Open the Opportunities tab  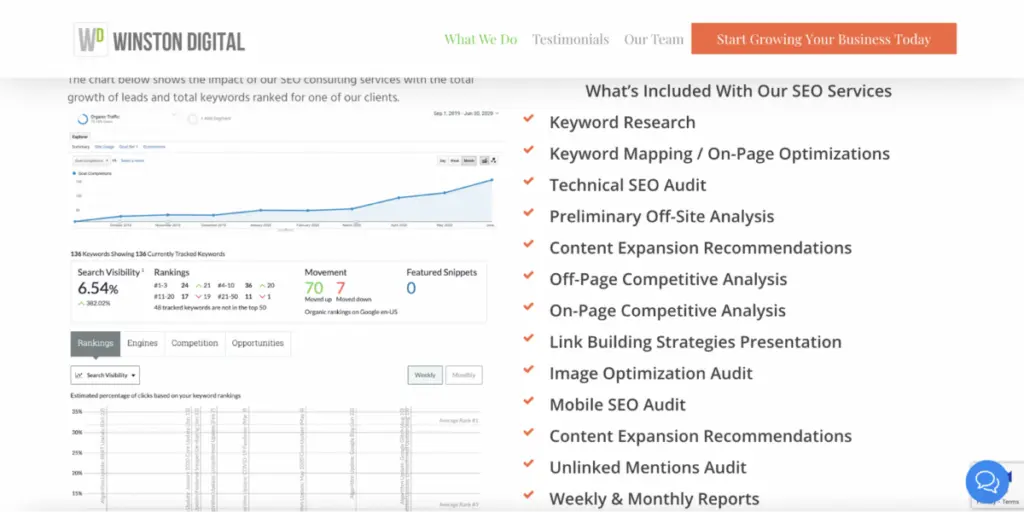257,343
